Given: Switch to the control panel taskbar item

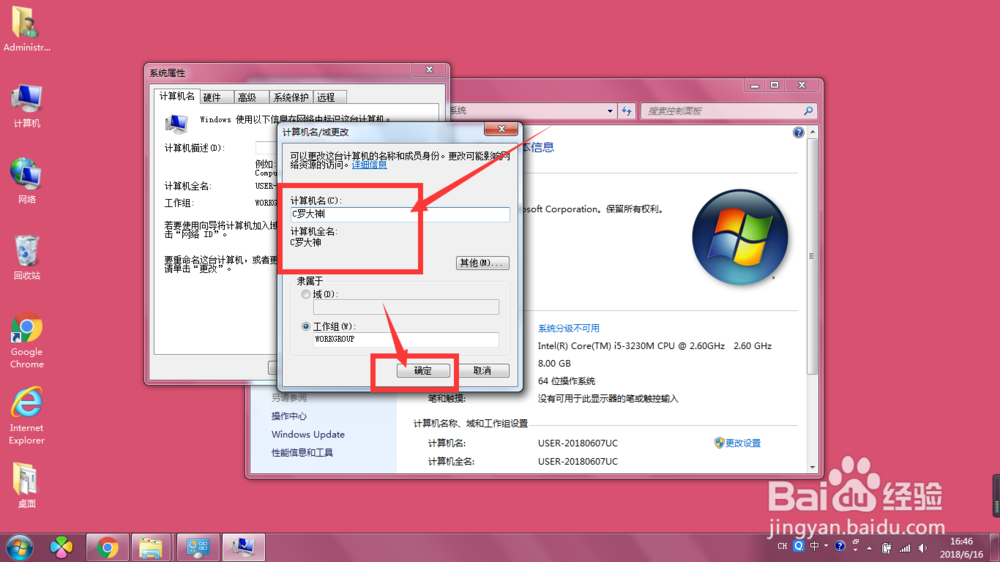Looking at the screenshot, I should tap(198, 548).
